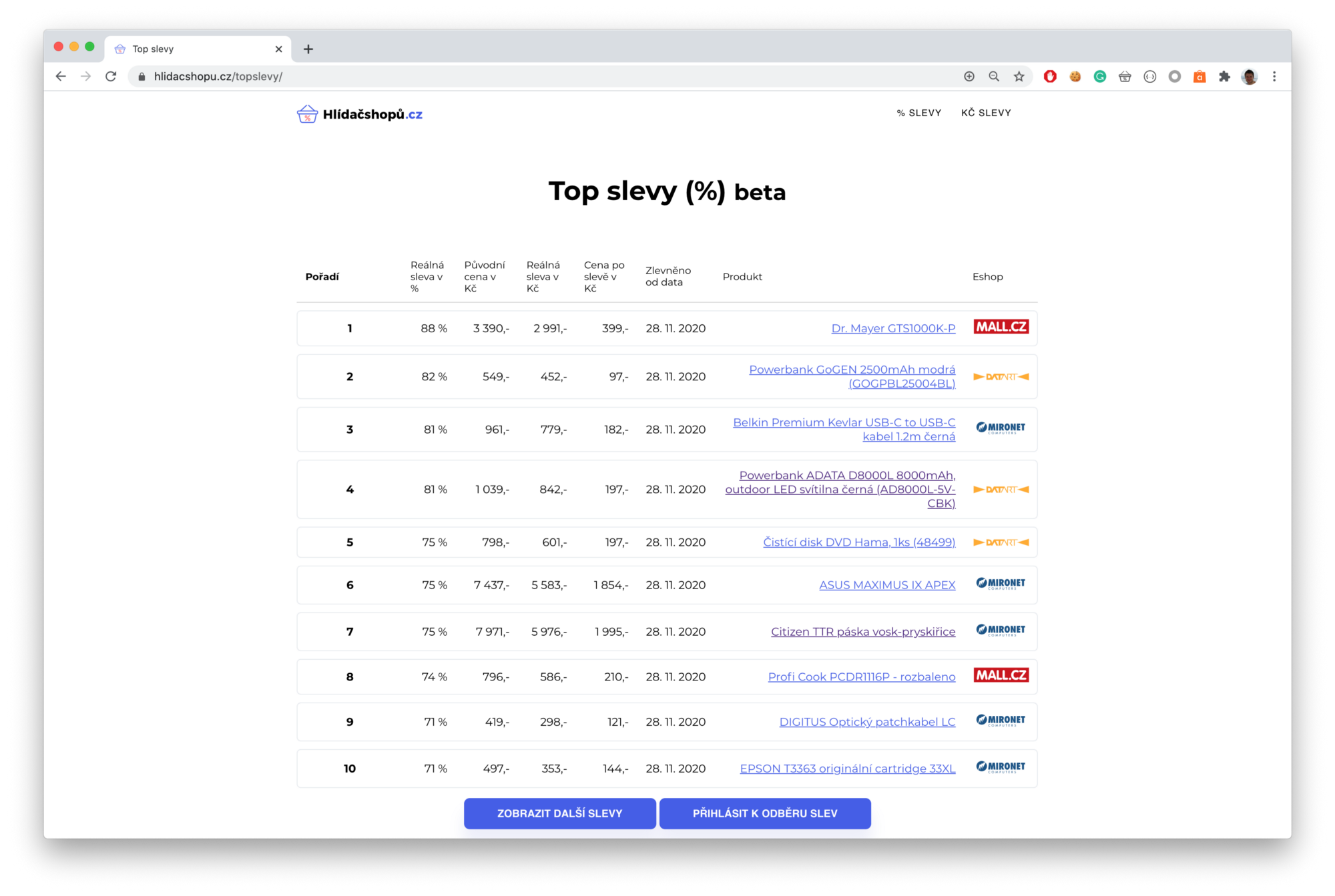Bookmark this page with the star icon

tap(1019, 76)
